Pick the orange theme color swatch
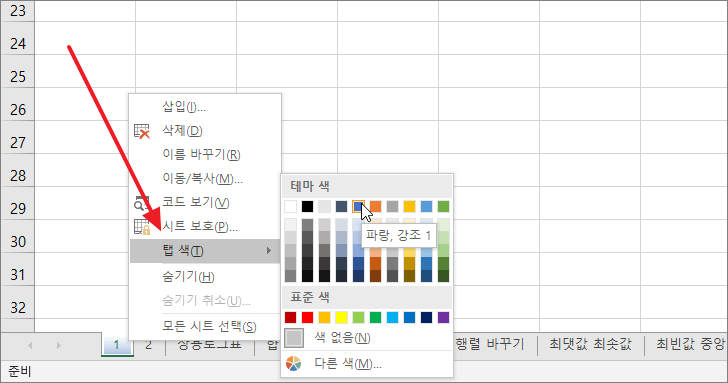Image resolution: width=728 pixels, height=383 pixels. tap(375, 206)
